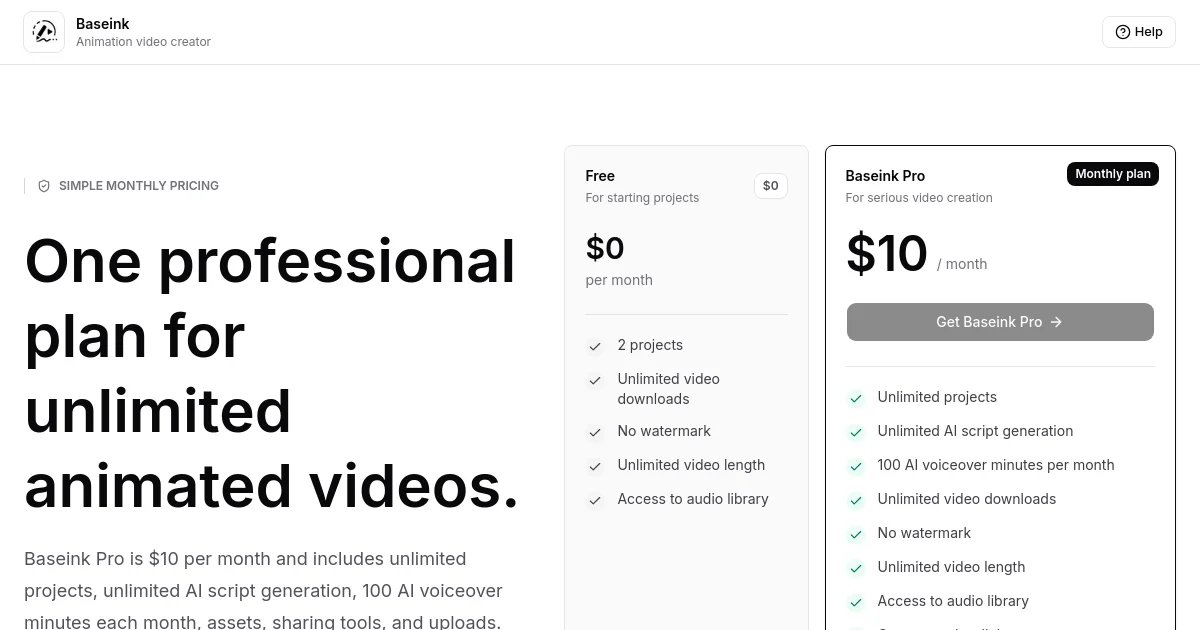Click the Baseink logo icon
Screen dimensions: 1200x630
click(44, 32)
